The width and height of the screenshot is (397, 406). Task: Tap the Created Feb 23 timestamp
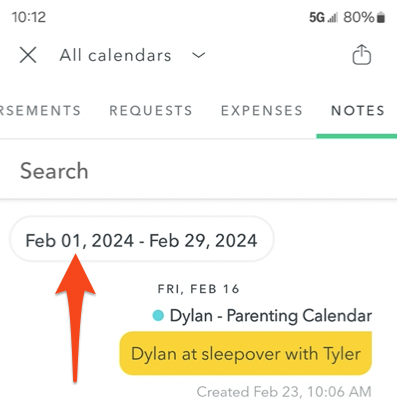pyautogui.click(x=284, y=392)
